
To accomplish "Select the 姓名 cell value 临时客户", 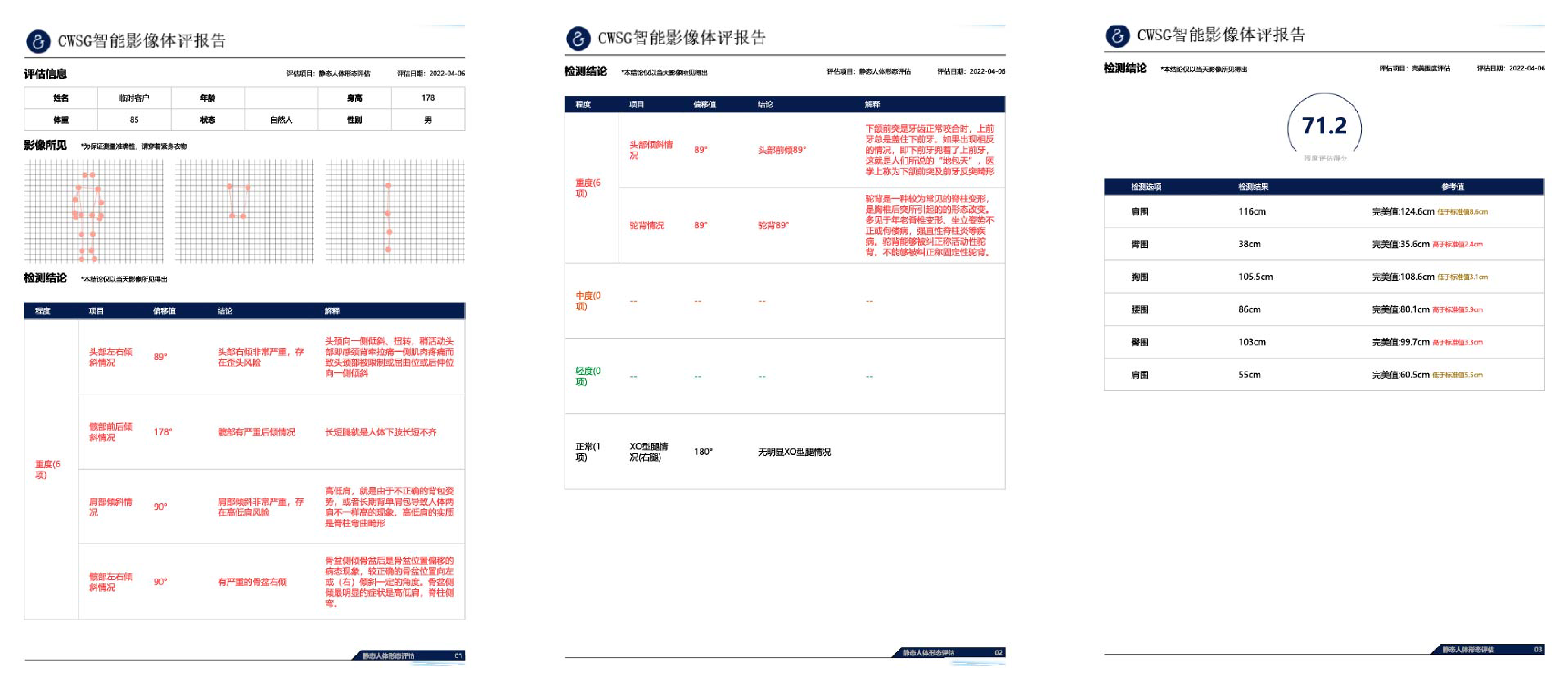I will point(134,98).
